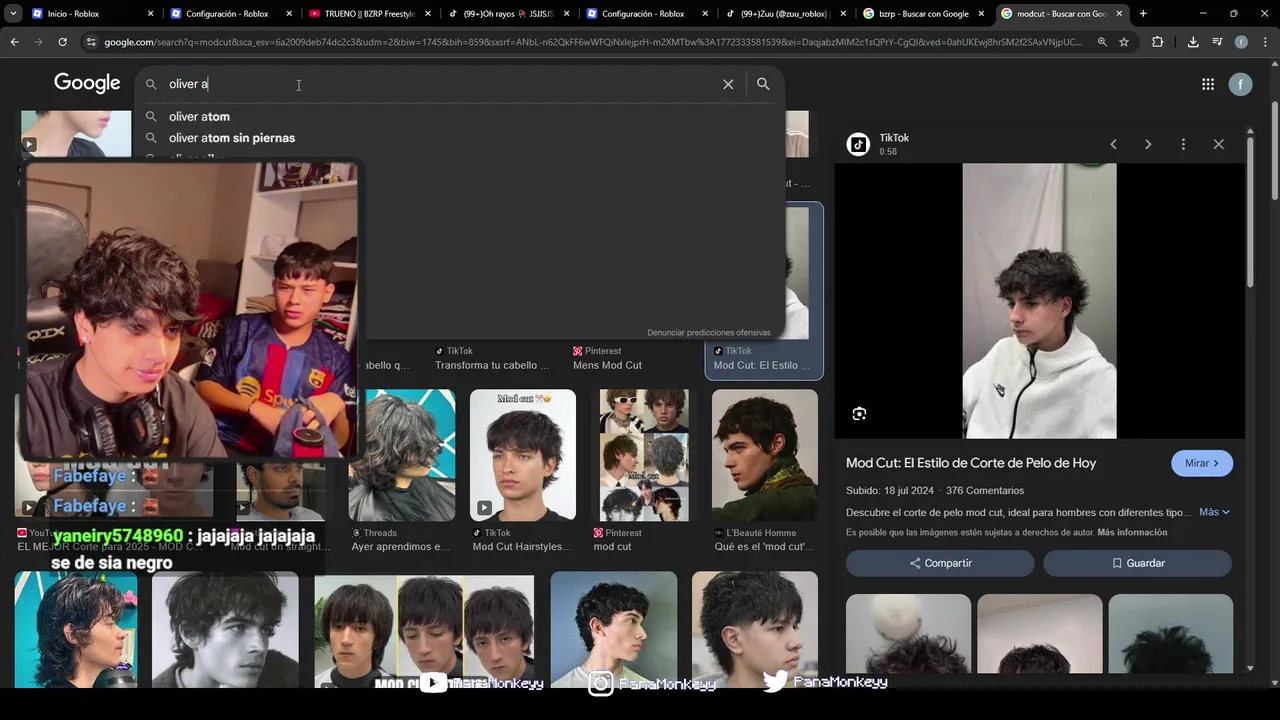This screenshot has height=720, width=1280.
Task: Open title Mod Cut: El Estilo de Corte de Pelo de Hoy
Action: point(971,463)
